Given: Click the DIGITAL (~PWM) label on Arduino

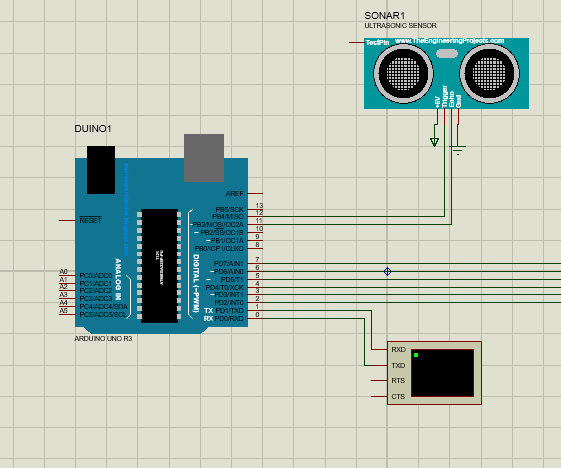Looking at the screenshot, I should (196, 283).
